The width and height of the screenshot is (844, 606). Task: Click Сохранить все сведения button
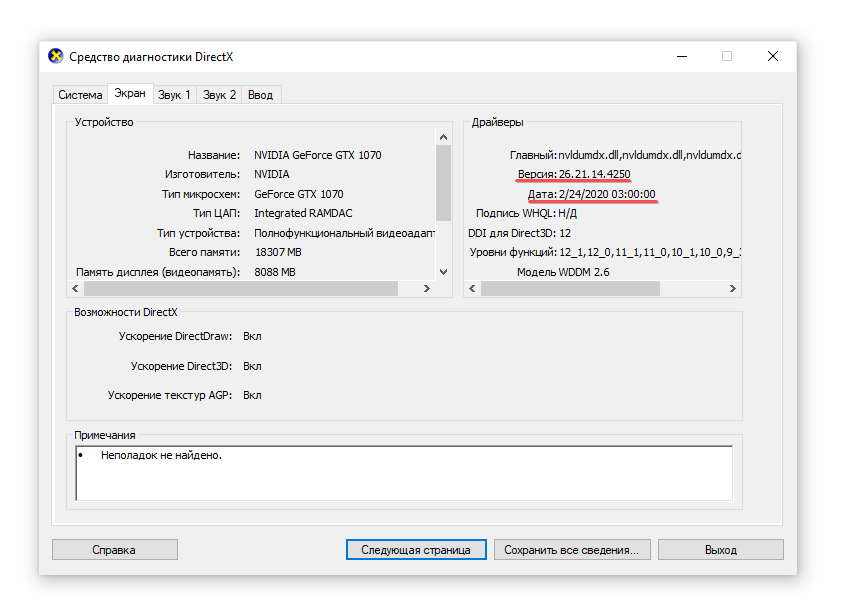[572, 549]
